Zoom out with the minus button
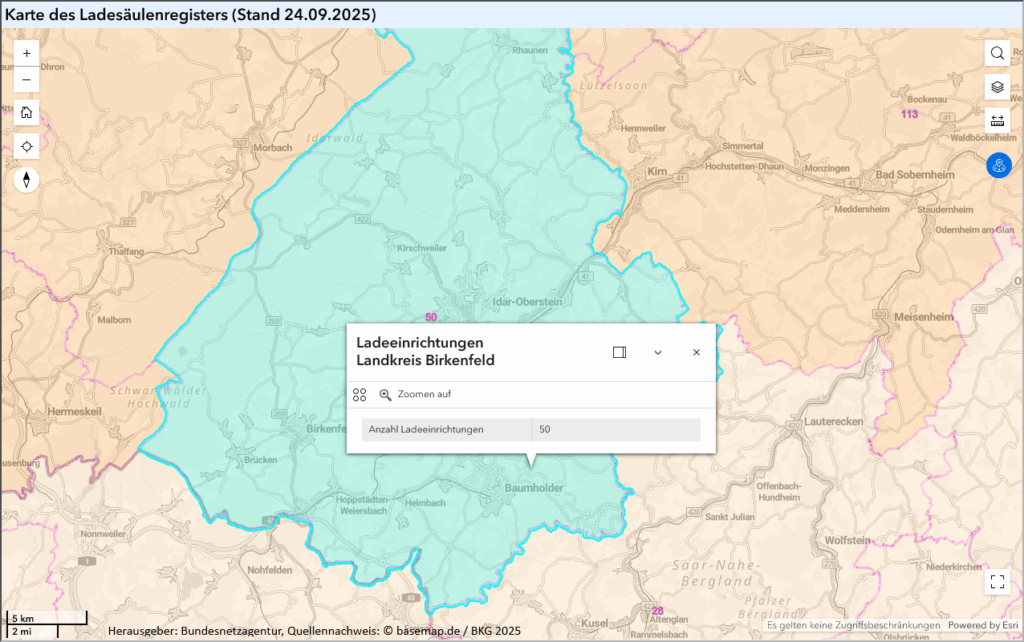The width and height of the screenshot is (1024, 642). [x=26, y=80]
